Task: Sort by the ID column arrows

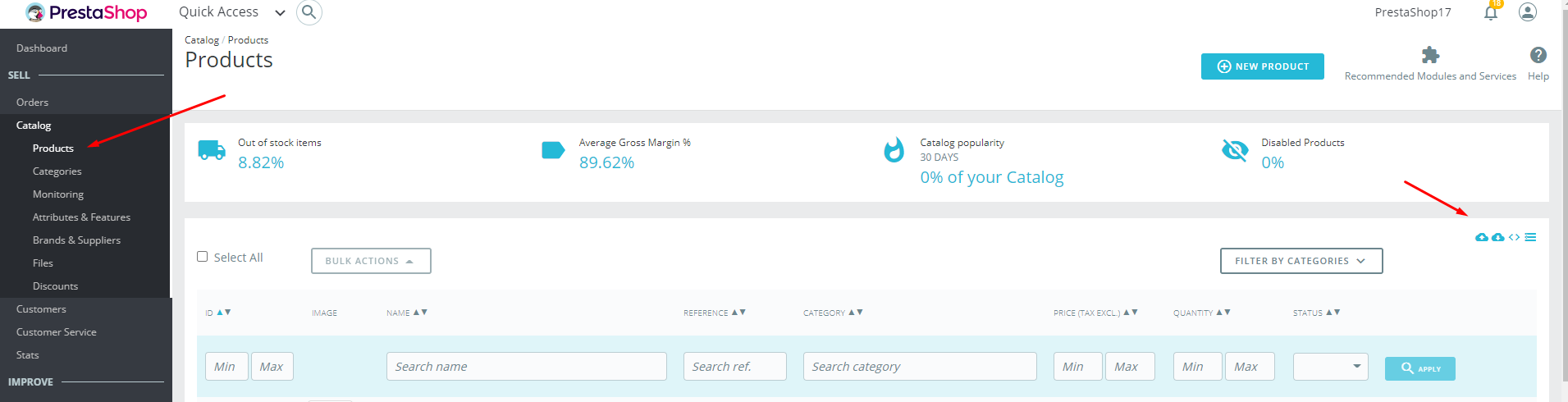Action: 224,313
